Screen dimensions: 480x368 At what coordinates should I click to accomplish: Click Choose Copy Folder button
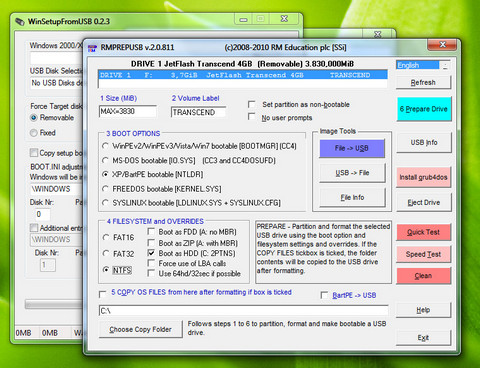click(x=140, y=330)
